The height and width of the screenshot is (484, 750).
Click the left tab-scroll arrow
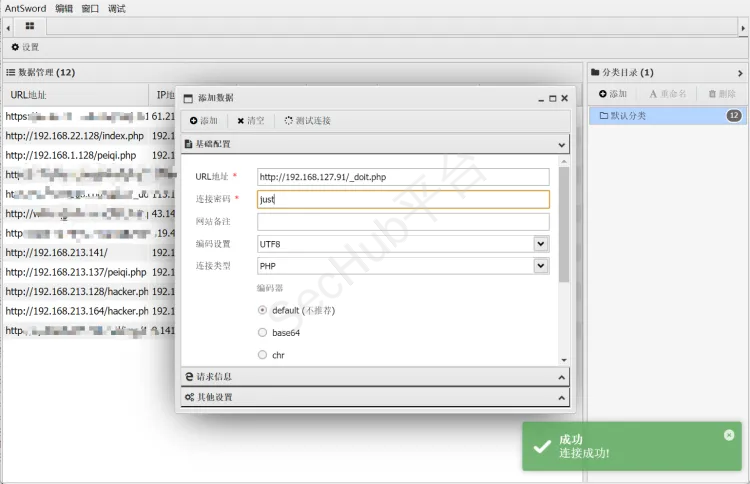point(8,28)
